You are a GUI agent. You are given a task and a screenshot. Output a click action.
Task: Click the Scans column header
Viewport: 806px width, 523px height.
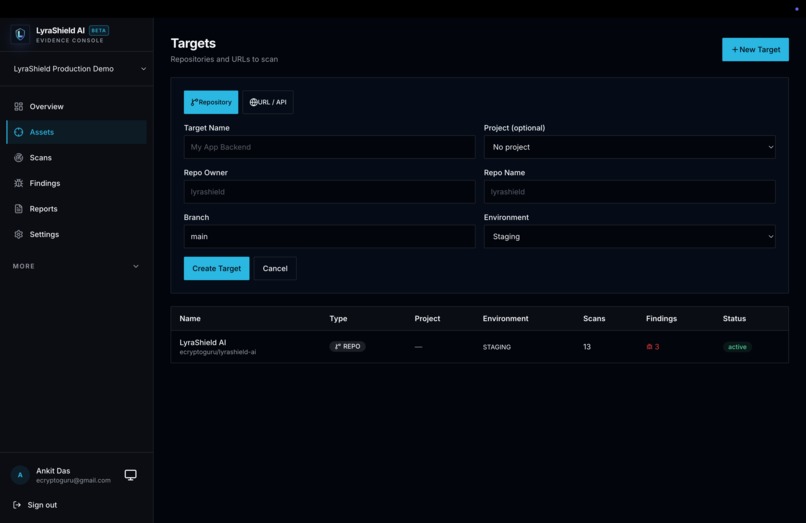coord(594,319)
